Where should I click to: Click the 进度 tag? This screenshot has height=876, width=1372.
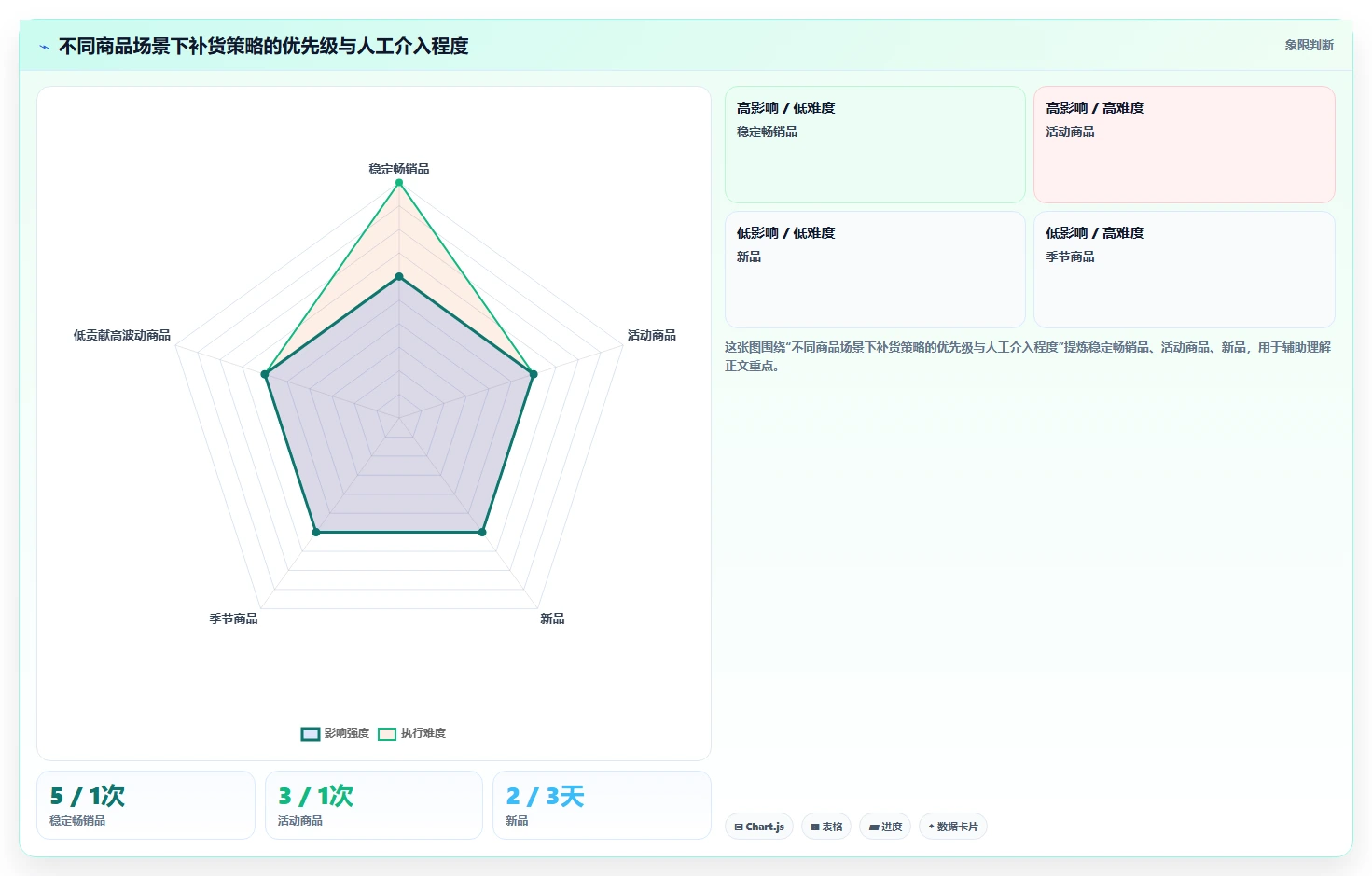tap(885, 827)
